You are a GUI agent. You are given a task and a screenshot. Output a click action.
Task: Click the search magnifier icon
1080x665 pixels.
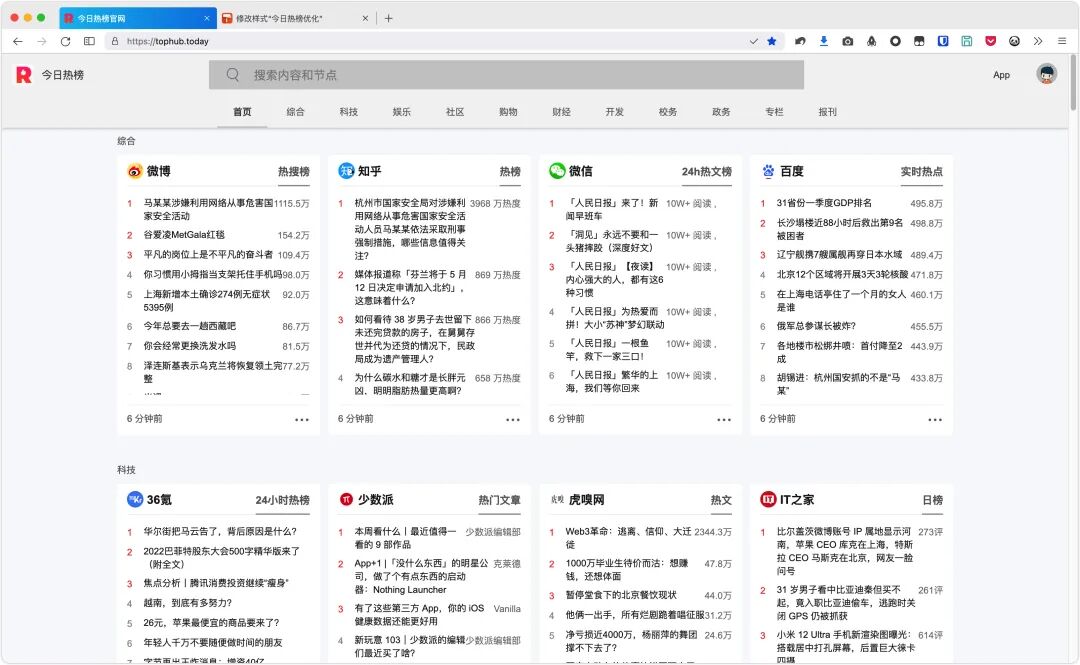tap(233, 74)
